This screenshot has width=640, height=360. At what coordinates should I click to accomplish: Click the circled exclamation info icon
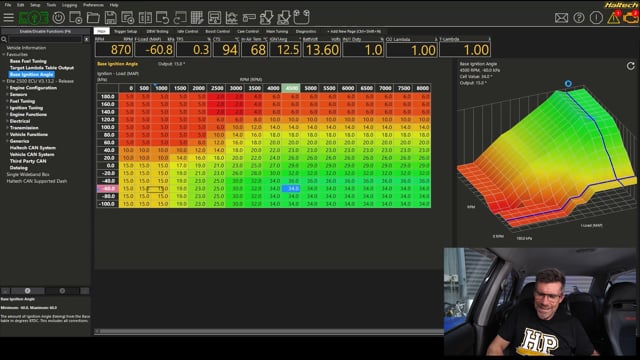click(596, 18)
